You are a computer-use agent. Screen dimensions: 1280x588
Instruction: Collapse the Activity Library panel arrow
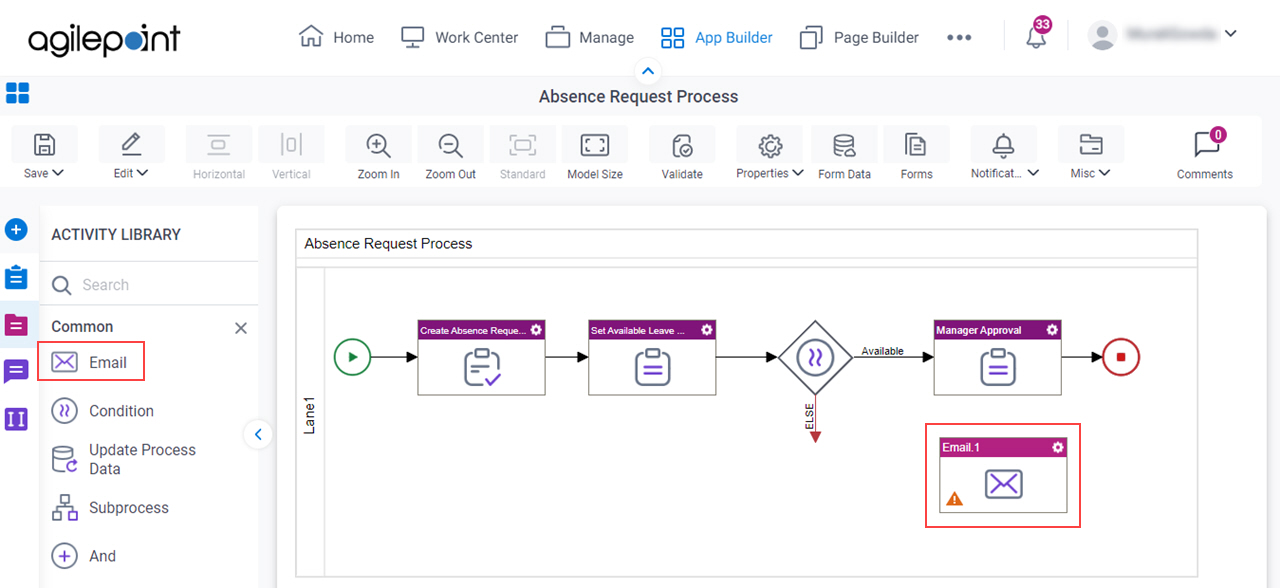[x=258, y=434]
